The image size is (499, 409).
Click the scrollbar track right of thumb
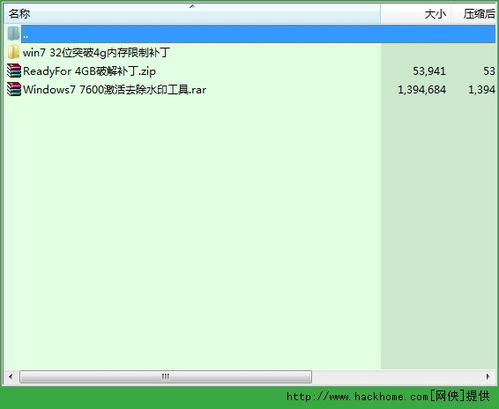point(397,377)
